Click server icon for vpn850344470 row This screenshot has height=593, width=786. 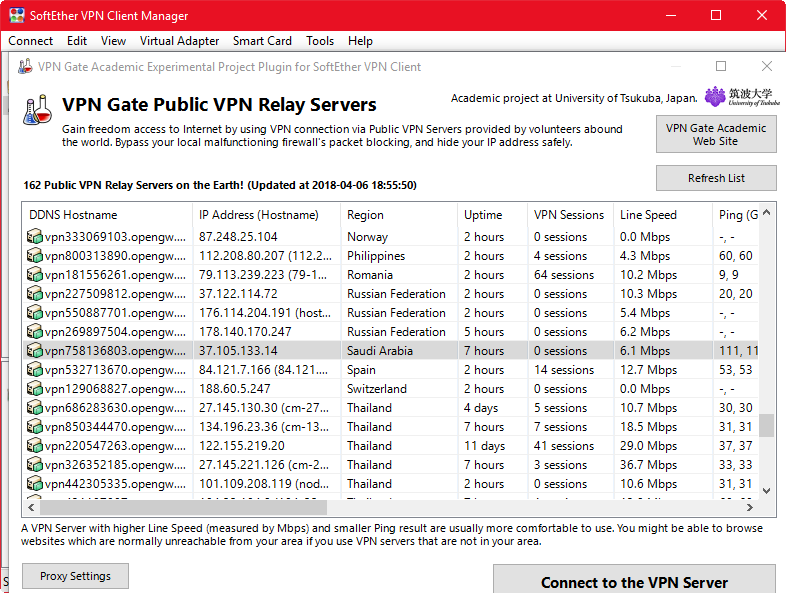[35, 427]
